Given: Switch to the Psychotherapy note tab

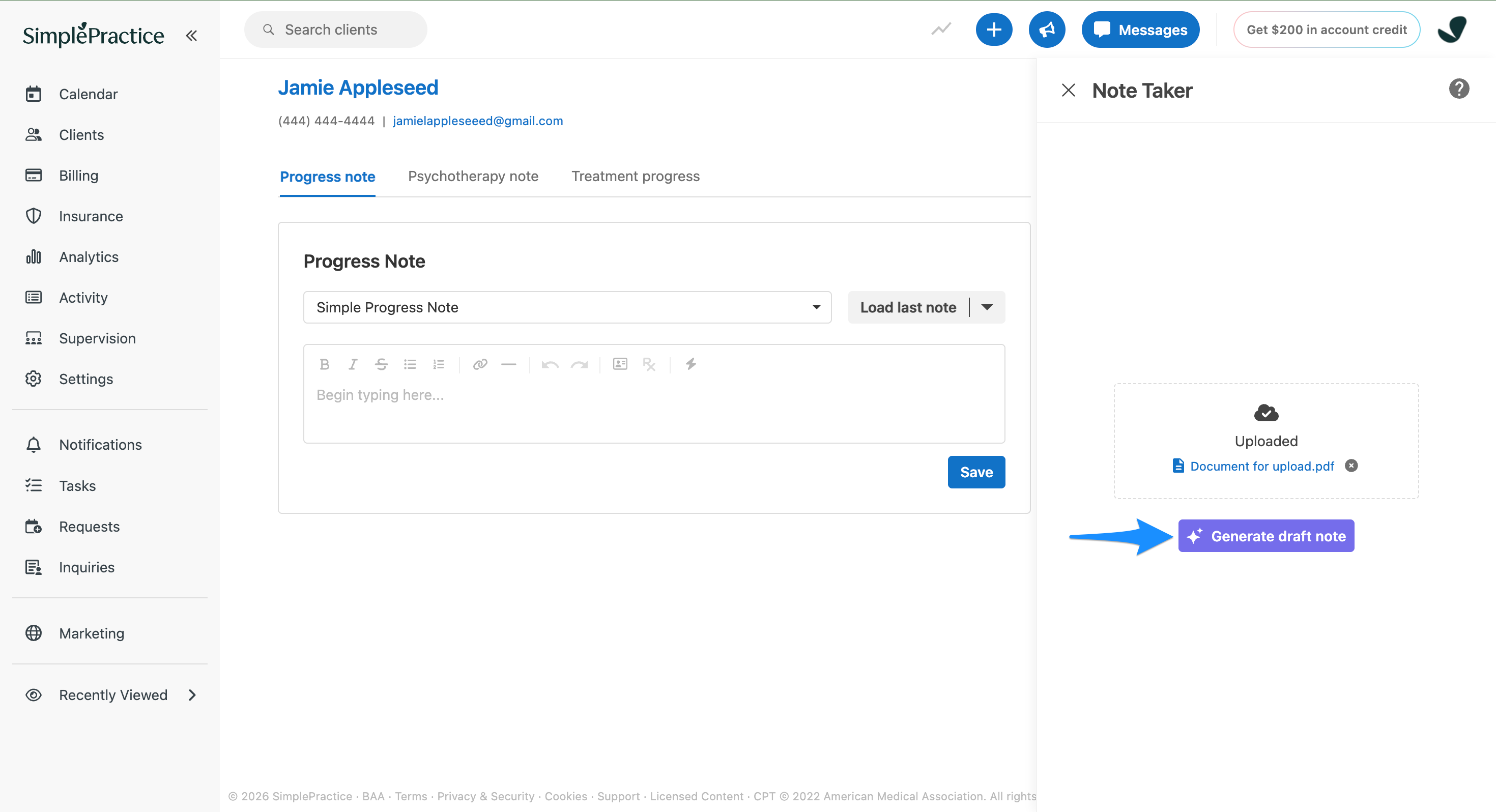Looking at the screenshot, I should pos(473,176).
